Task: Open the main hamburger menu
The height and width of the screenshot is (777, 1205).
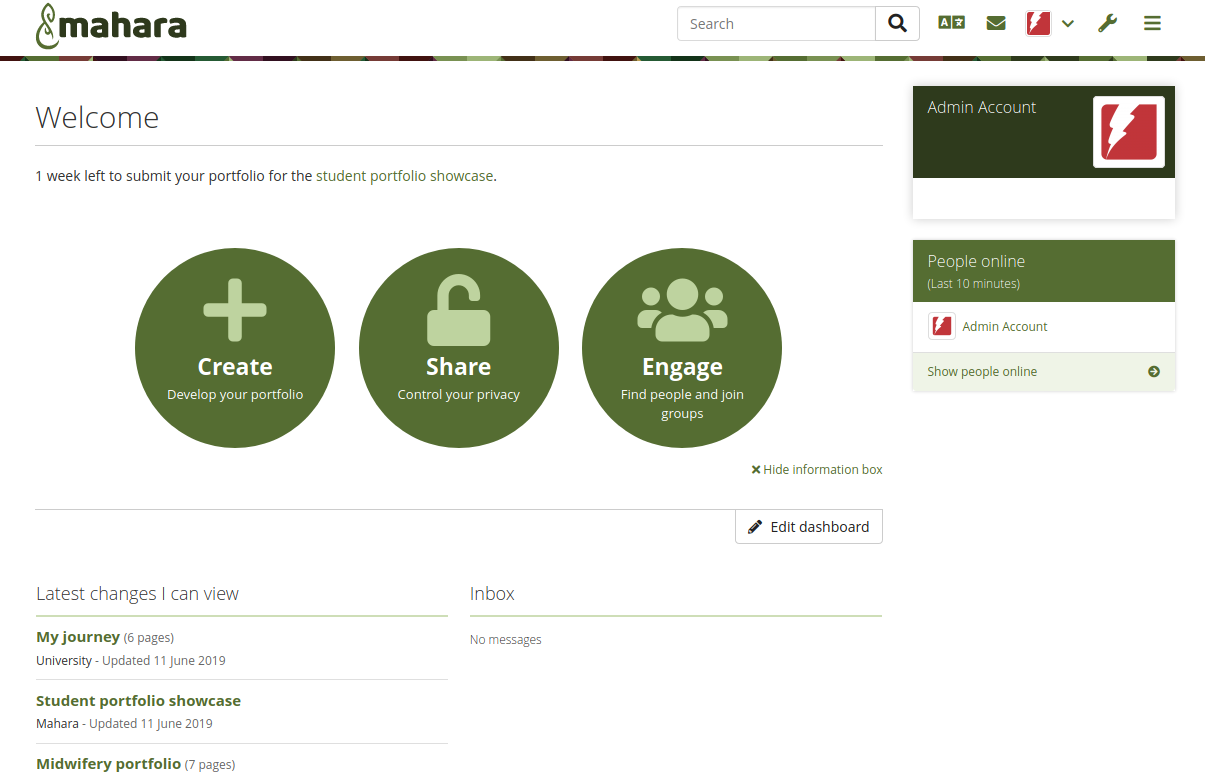Action: click(1152, 23)
